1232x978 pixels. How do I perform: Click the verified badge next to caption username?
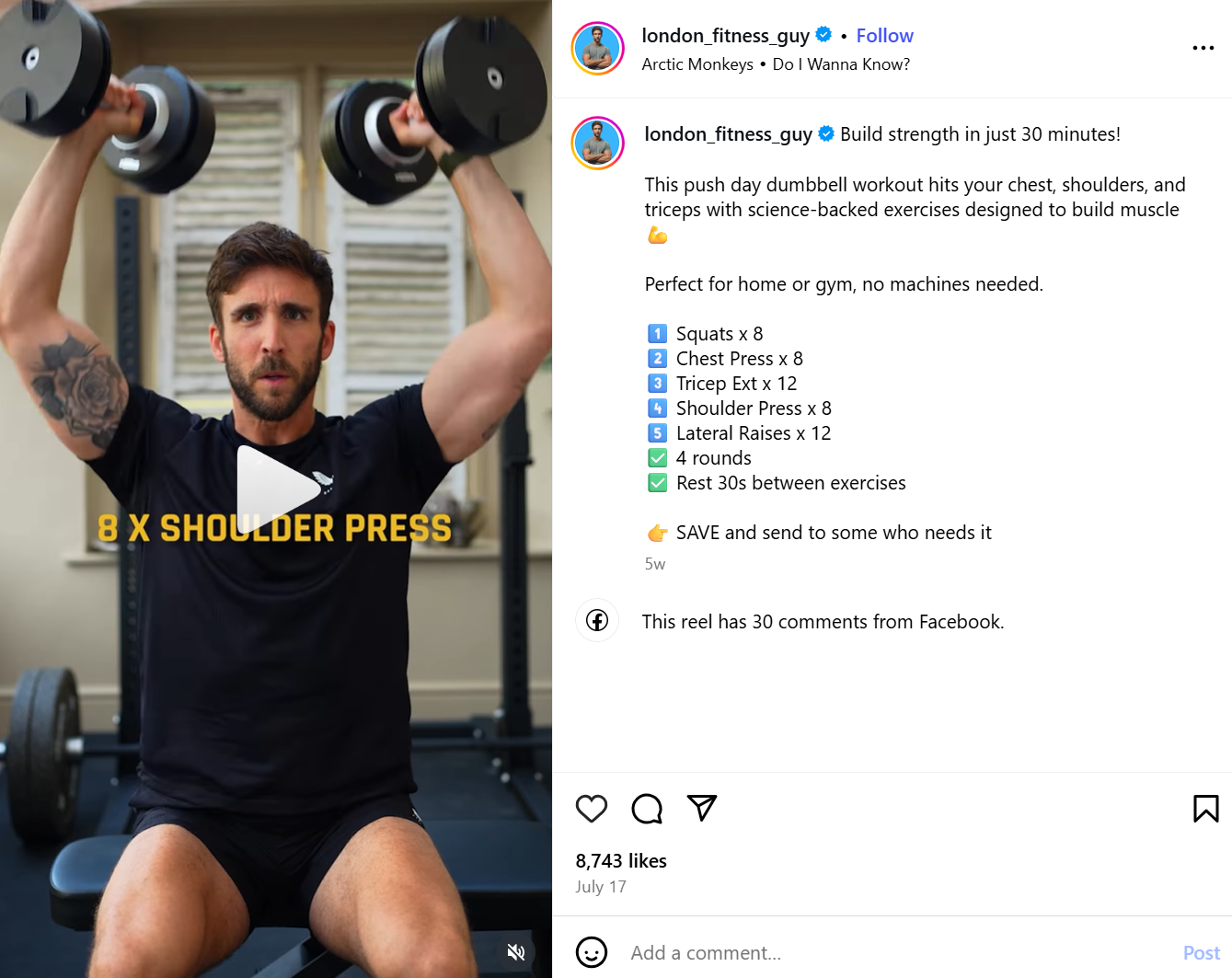826,133
